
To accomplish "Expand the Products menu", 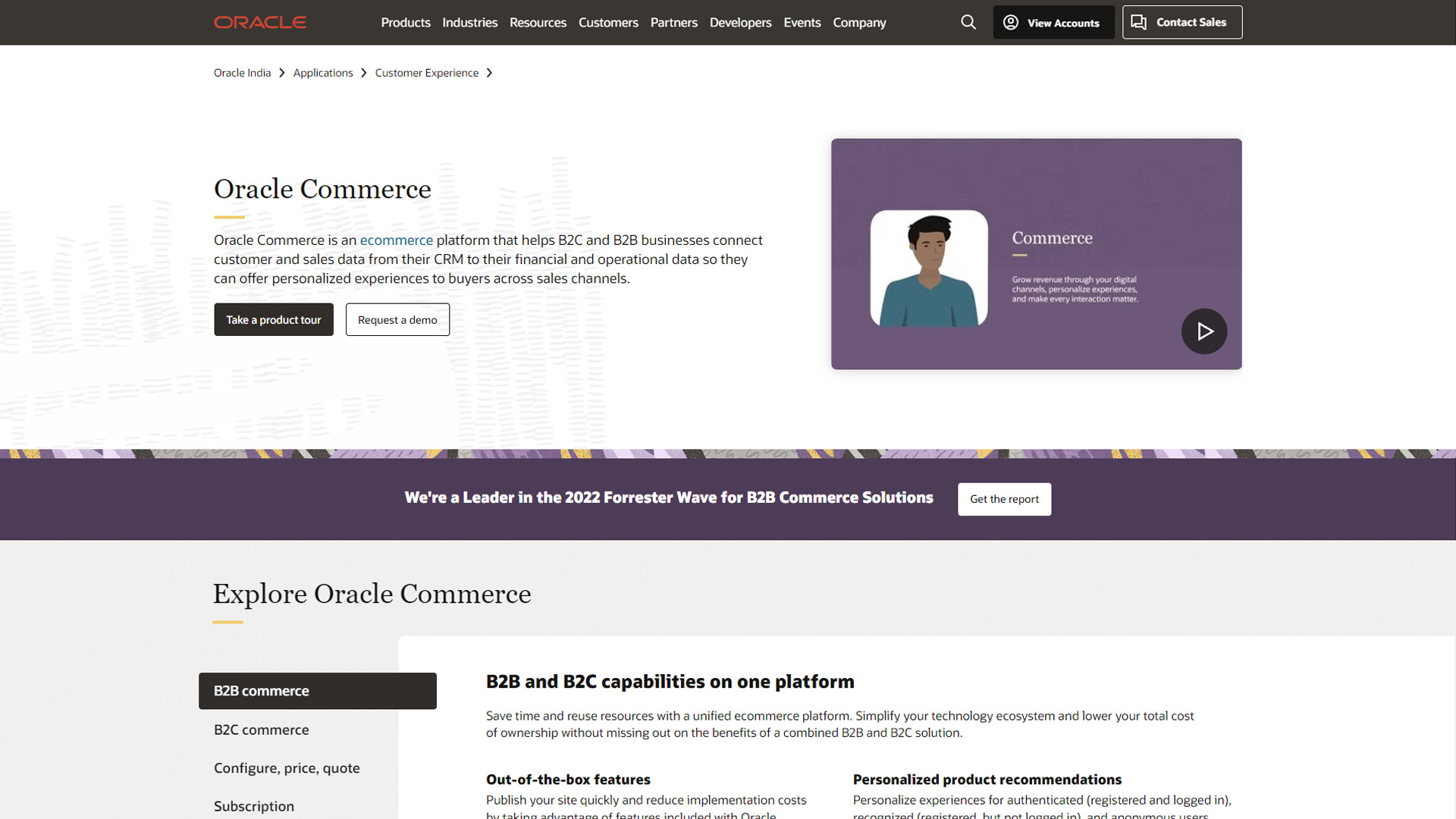I will 406,22.
